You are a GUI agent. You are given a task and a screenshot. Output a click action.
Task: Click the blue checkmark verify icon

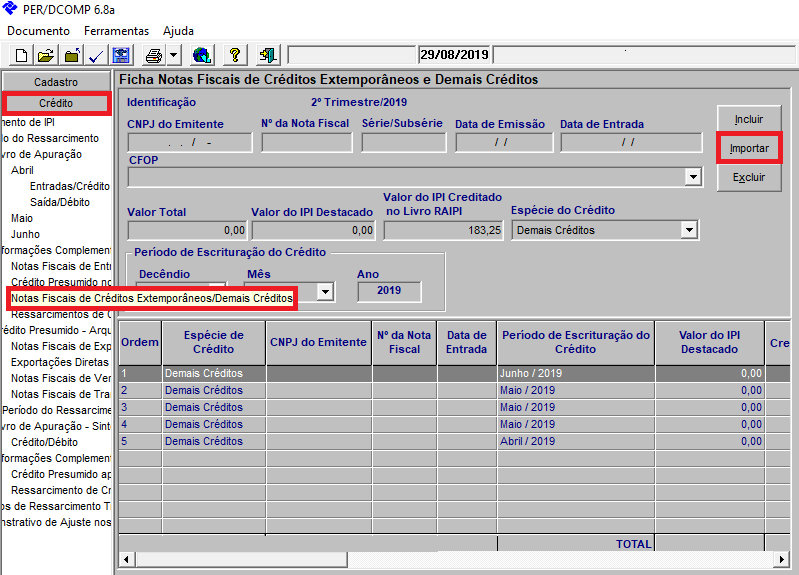coord(96,55)
